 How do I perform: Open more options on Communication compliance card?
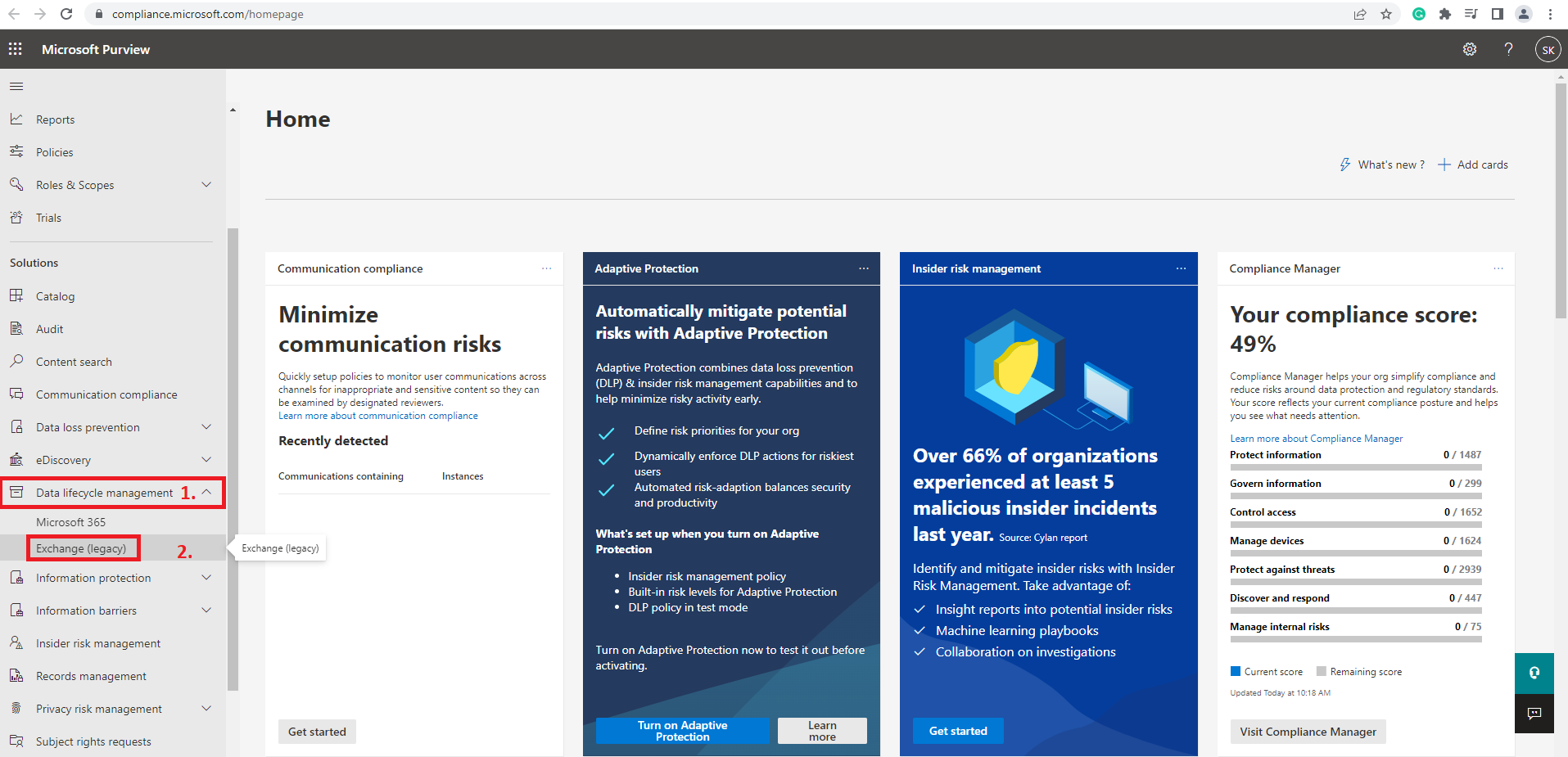click(x=546, y=268)
